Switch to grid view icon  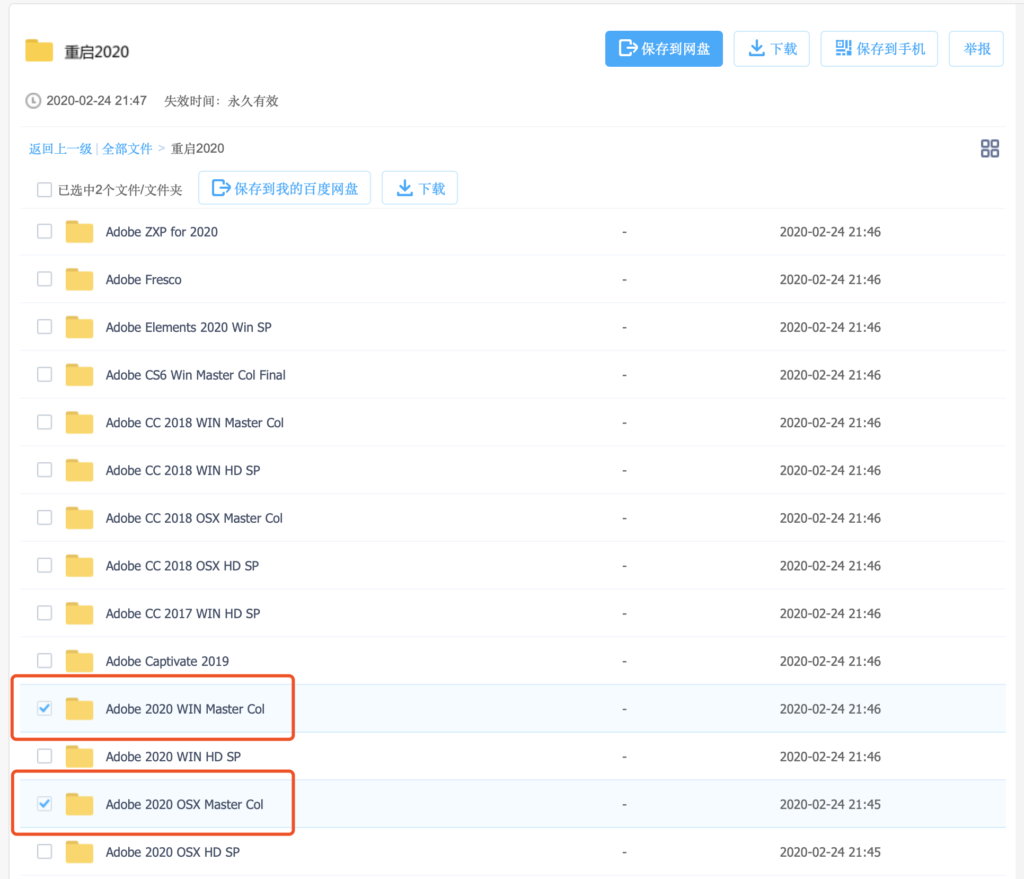pyautogui.click(x=989, y=149)
